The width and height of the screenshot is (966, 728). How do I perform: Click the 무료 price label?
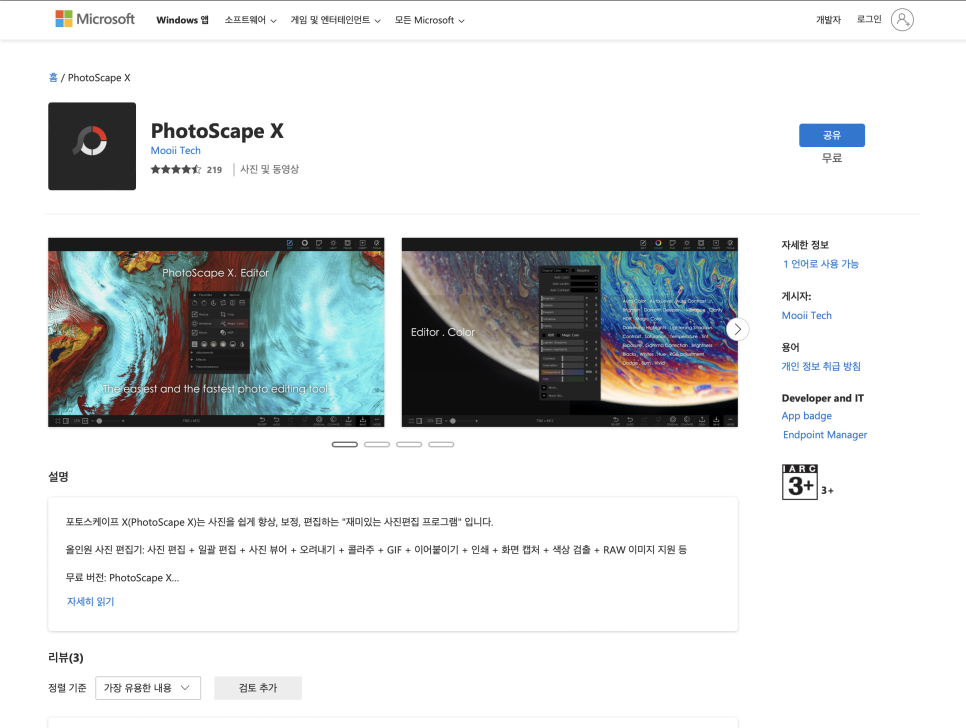pos(832,158)
